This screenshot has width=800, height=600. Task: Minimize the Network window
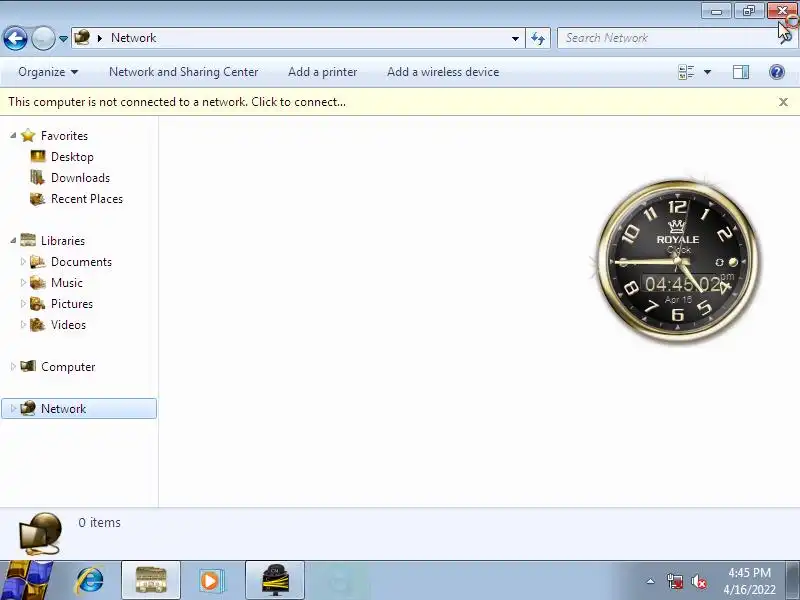[x=716, y=11]
